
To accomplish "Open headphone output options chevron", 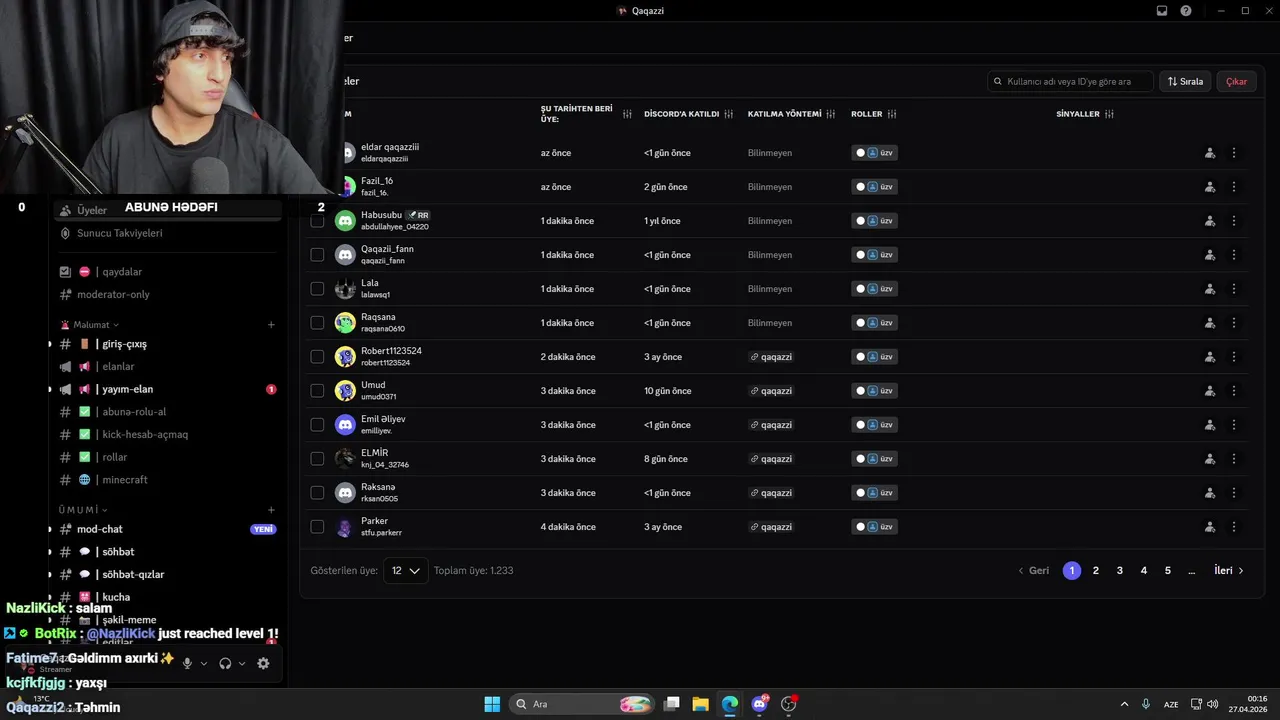I will pyautogui.click(x=242, y=664).
